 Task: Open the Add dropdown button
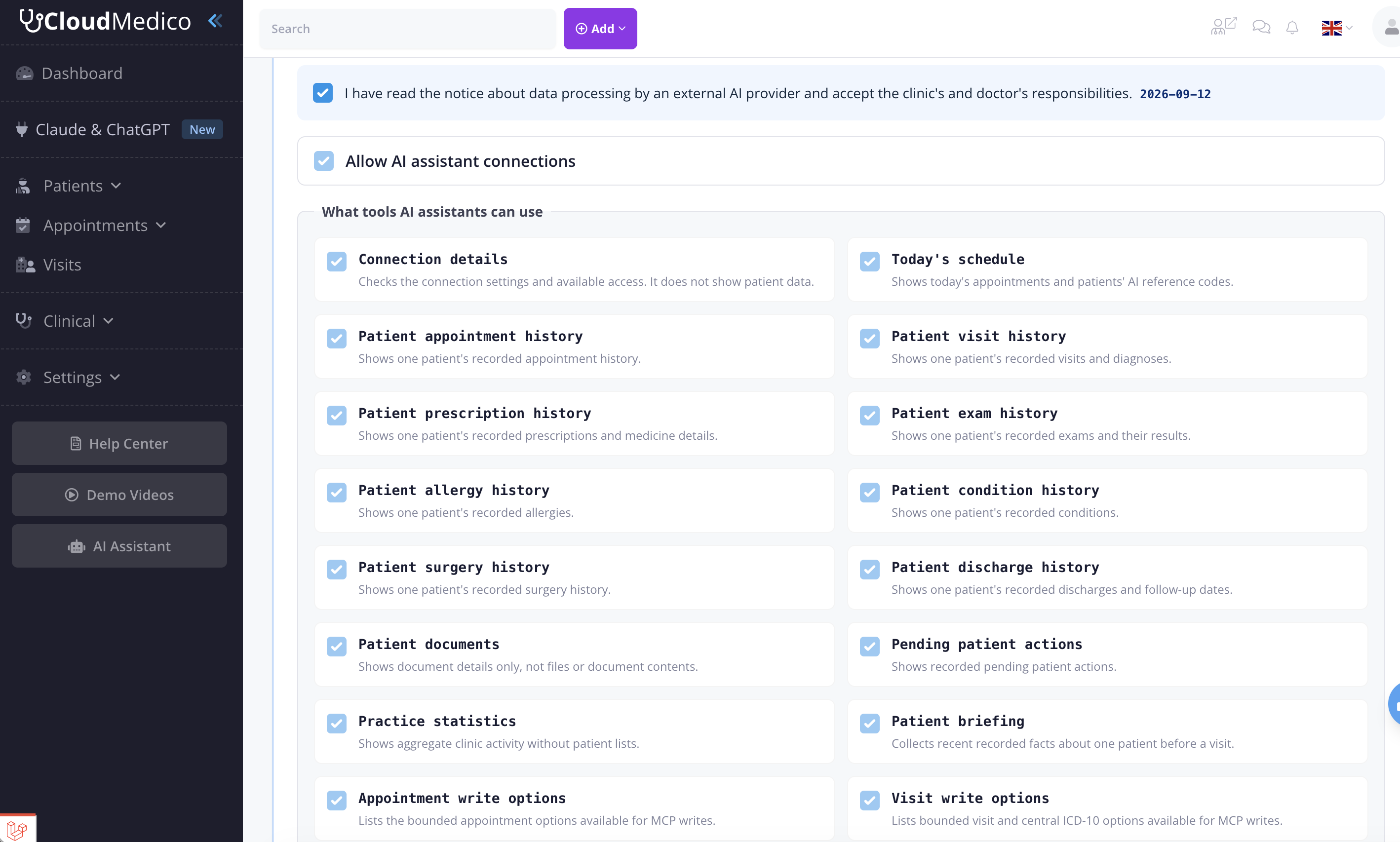click(600, 28)
